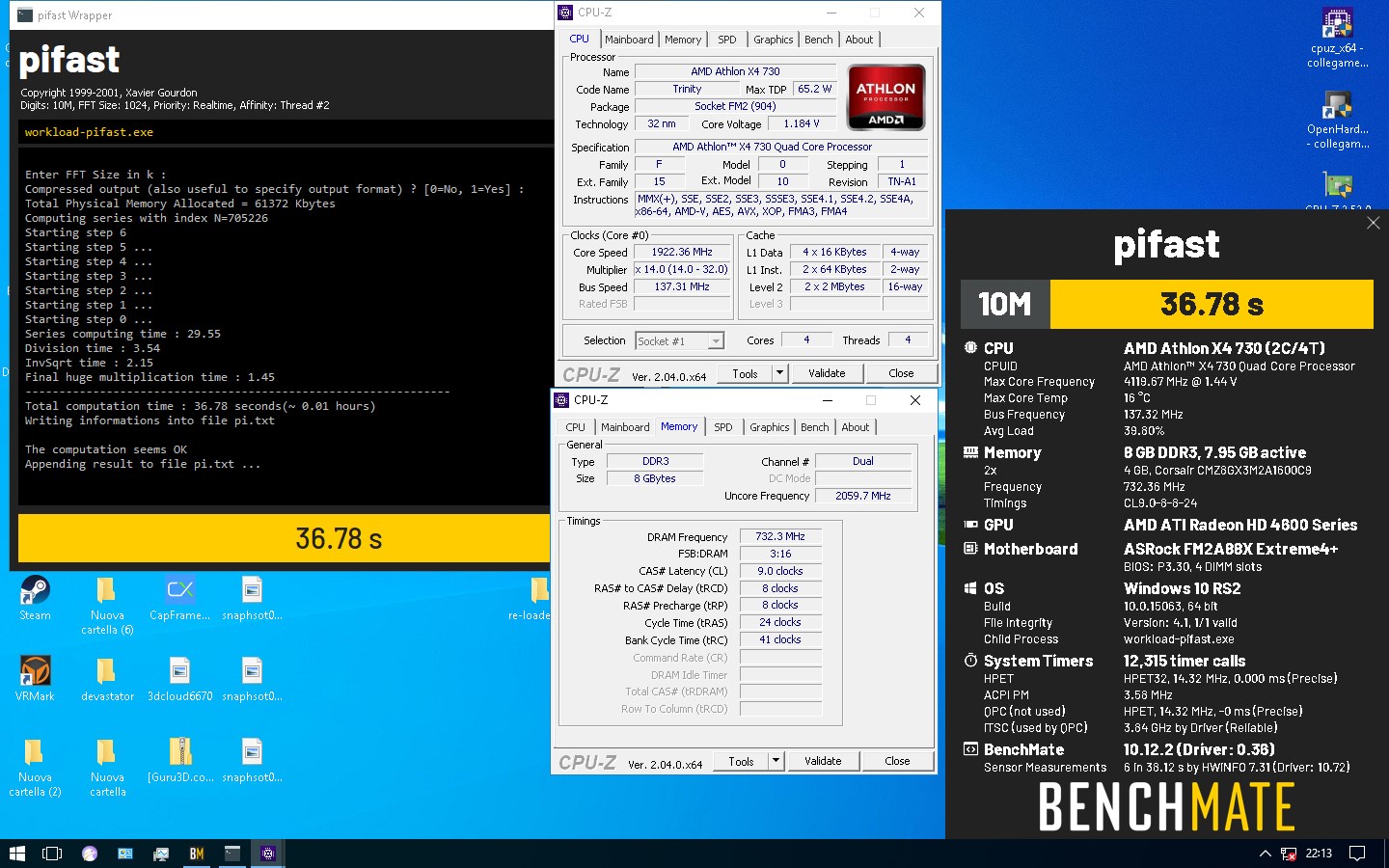
Task: Click the Core Voltage 1.184 V field
Action: click(x=802, y=123)
